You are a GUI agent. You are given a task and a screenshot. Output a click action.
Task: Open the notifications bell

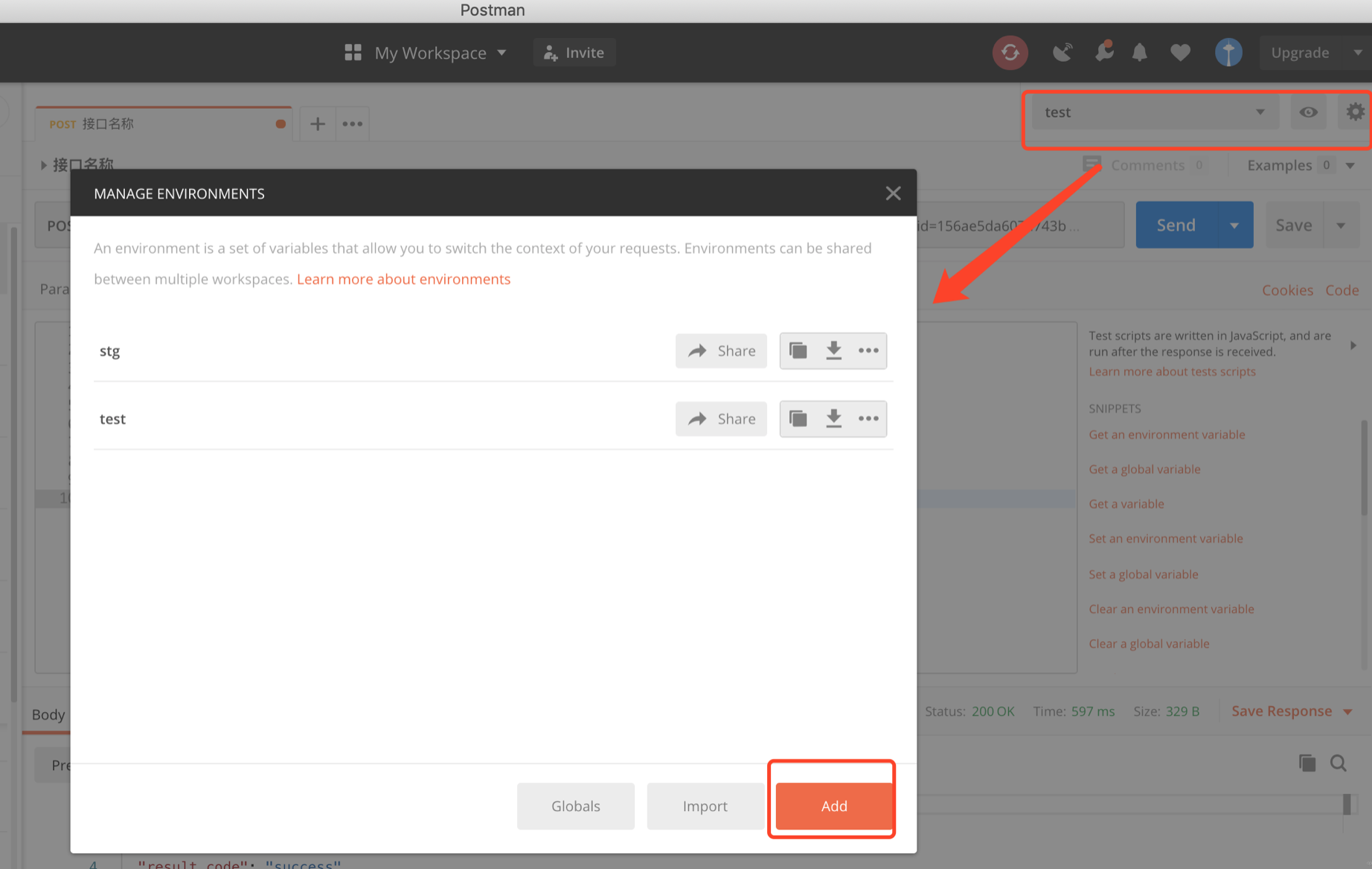pos(1139,52)
